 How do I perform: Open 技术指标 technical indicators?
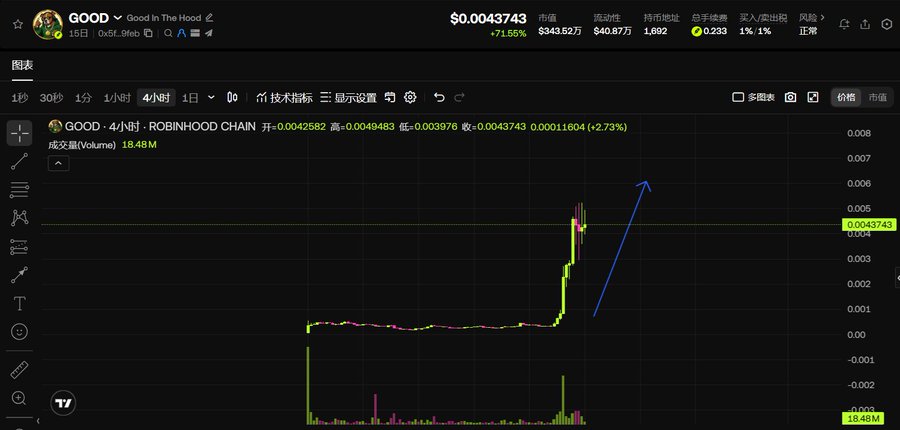tap(285, 98)
